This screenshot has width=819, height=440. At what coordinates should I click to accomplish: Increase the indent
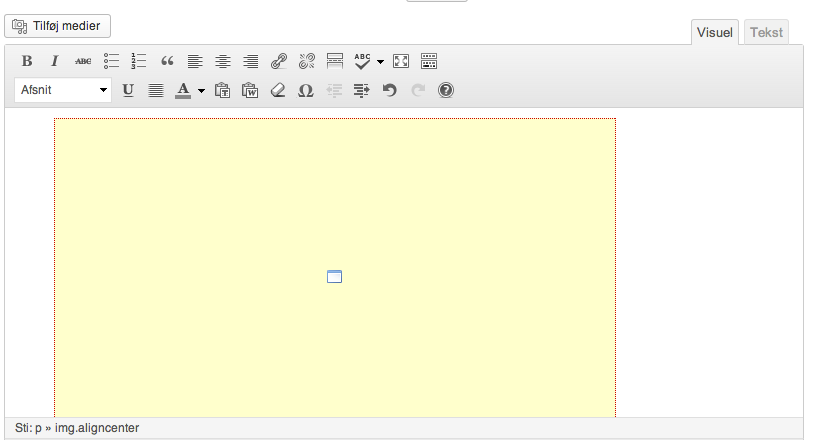[361, 90]
